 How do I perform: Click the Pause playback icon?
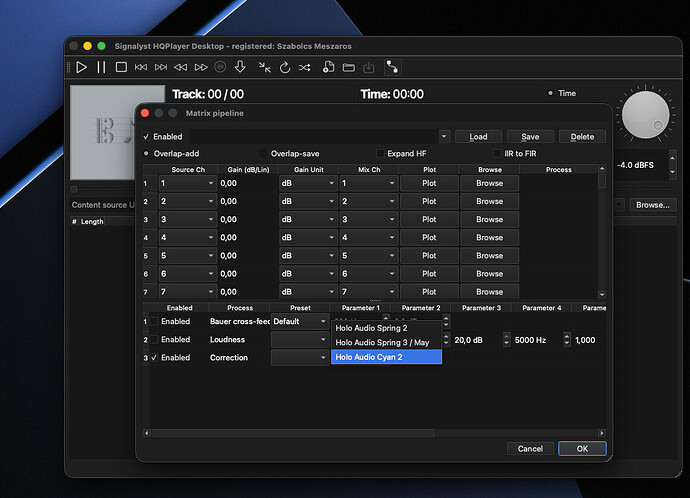coord(100,67)
